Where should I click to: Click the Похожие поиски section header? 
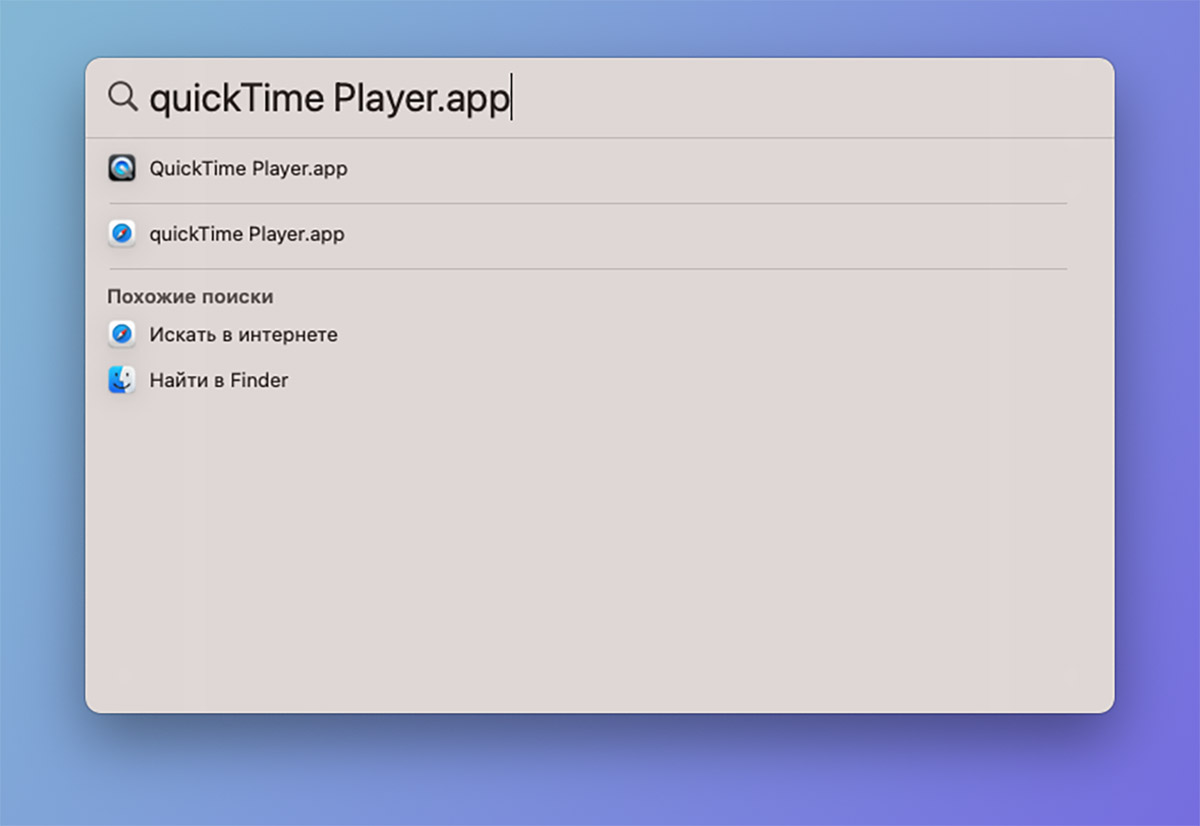(190, 297)
